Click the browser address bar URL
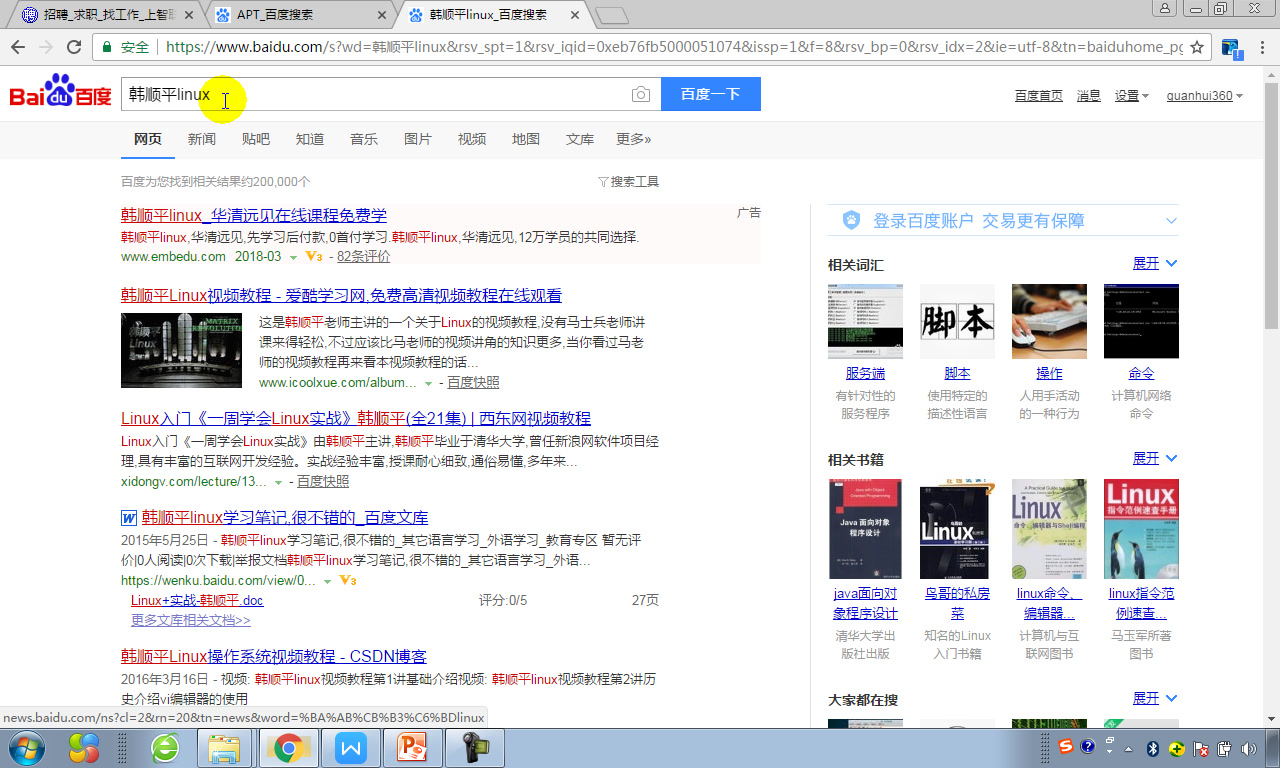 point(674,47)
